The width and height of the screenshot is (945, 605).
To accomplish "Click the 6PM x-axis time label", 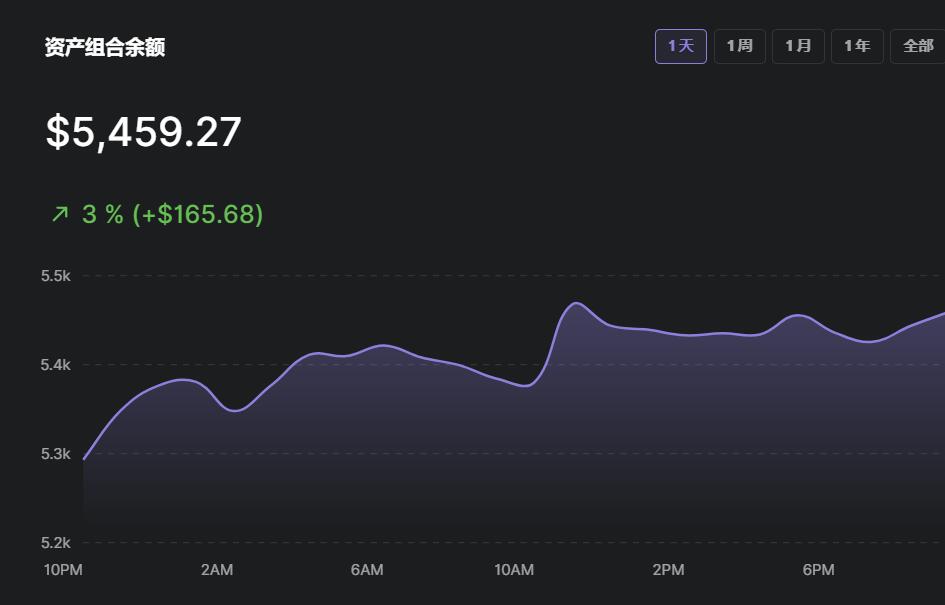I will pyautogui.click(x=818, y=570).
